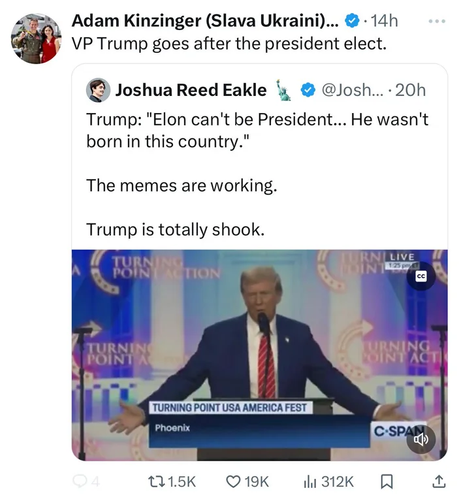The image size is (459, 501).
Task: Open Joshua Reed Eakle's avatar
Action: [x=98, y=90]
